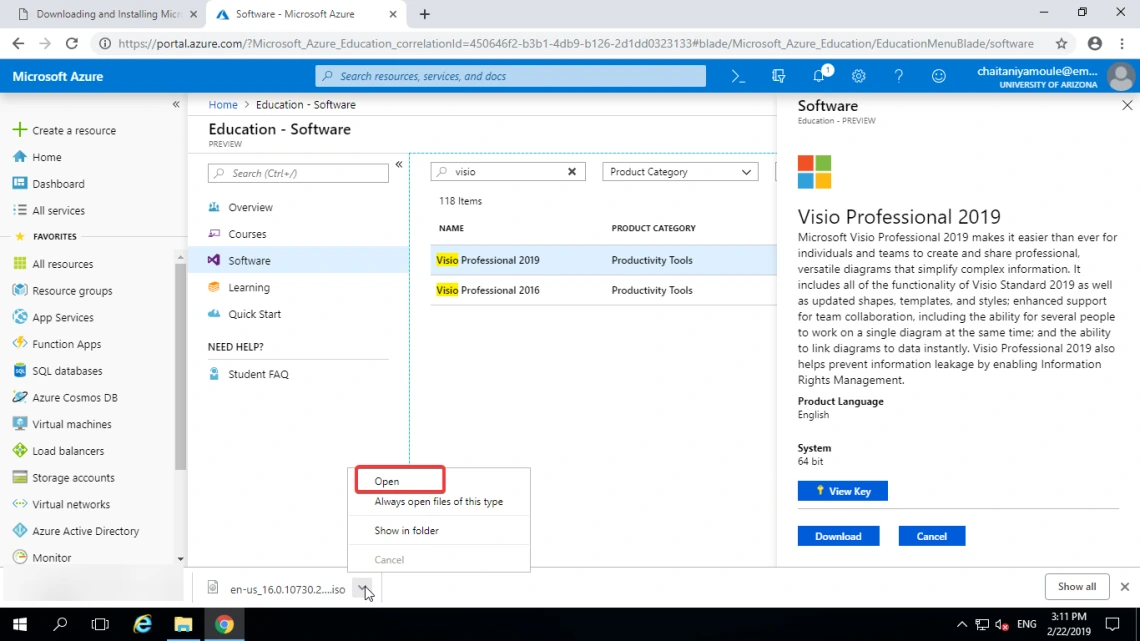Bookmark this page star icon
Image resolution: width=1140 pixels, height=641 pixels.
click(x=1061, y=44)
